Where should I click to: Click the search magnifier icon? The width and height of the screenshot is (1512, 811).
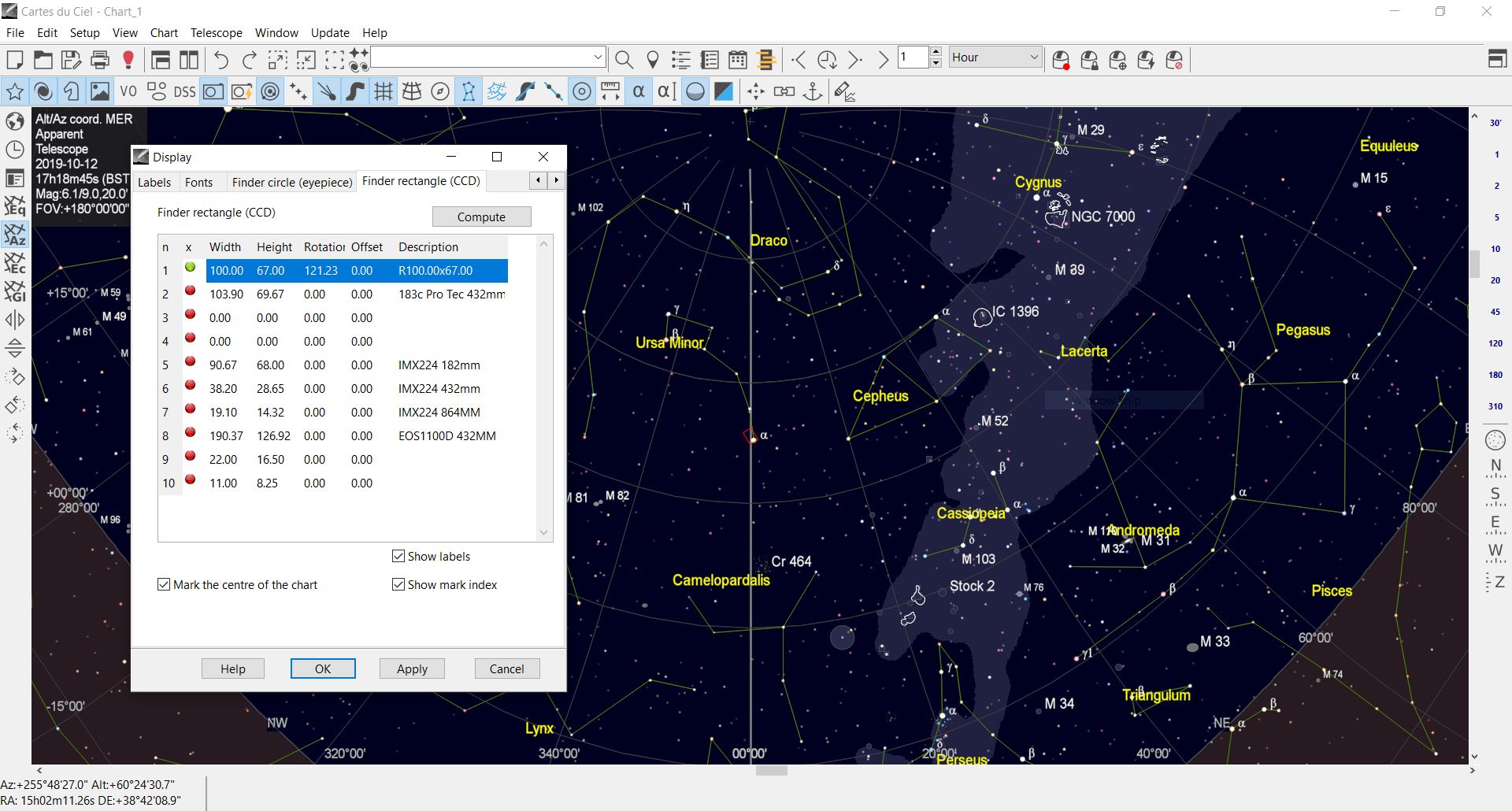click(624, 60)
